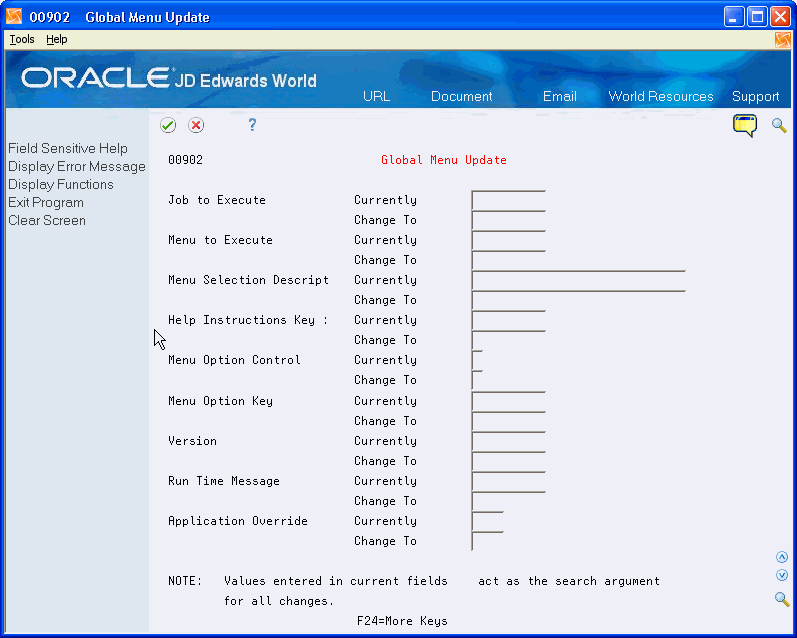Open the Tools menu
The image size is (797, 638).
point(22,39)
